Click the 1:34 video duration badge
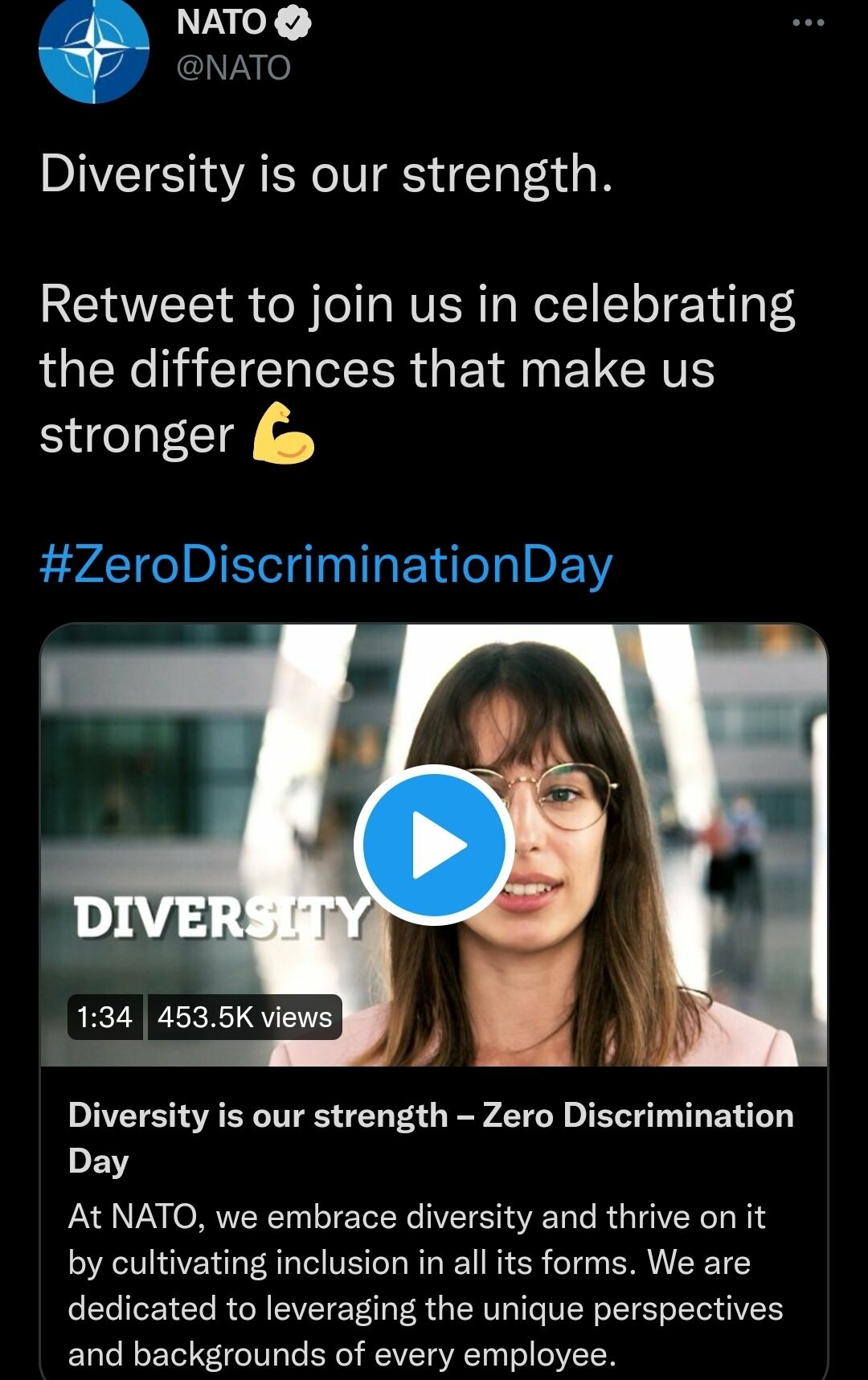This screenshot has height=1380, width=868. pyautogui.click(x=104, y=1018)
